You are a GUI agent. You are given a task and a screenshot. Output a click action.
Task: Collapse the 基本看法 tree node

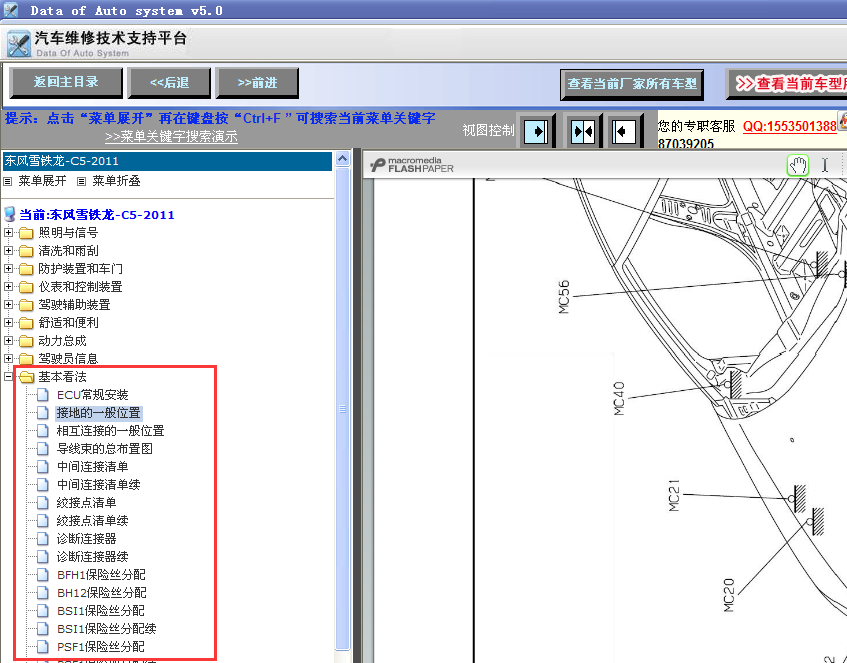point(8,377)
